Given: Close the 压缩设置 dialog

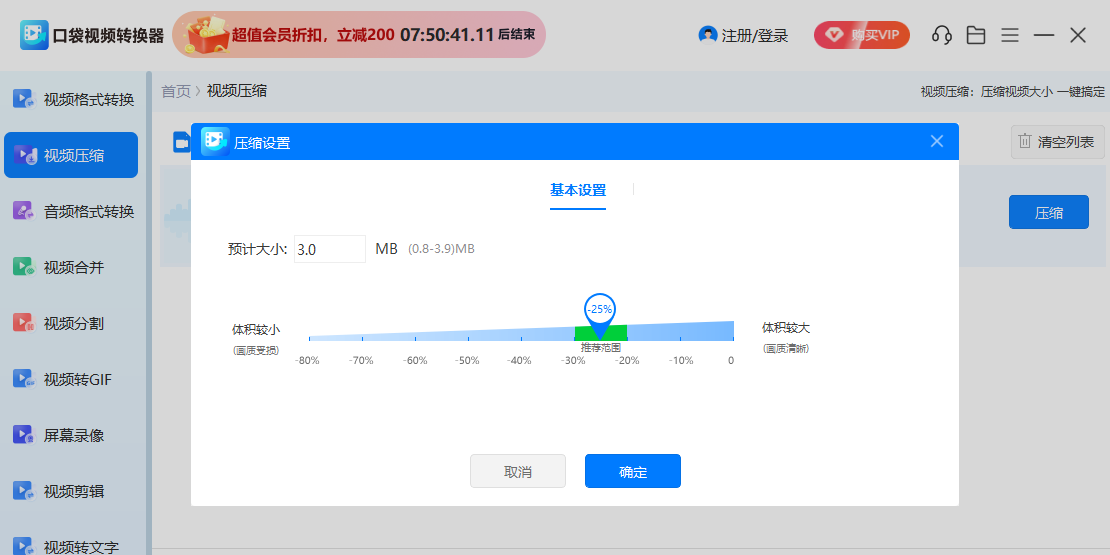Looking at the screenshot, I should click(936, 141).
